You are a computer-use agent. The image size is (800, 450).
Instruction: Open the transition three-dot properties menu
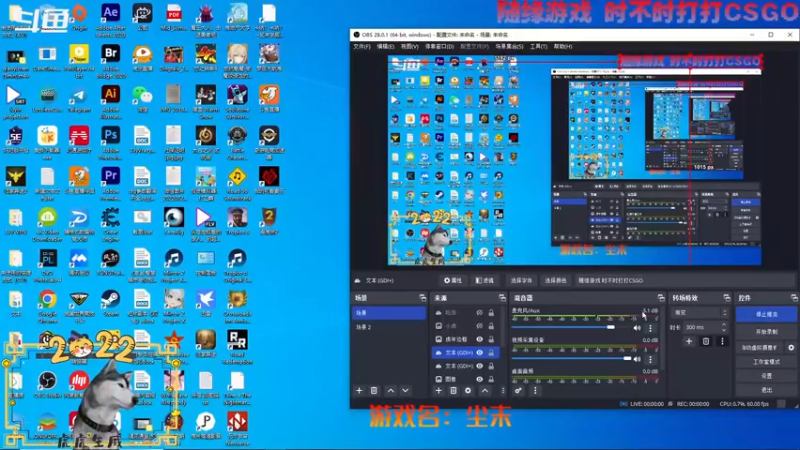click(x=722, y=341)
